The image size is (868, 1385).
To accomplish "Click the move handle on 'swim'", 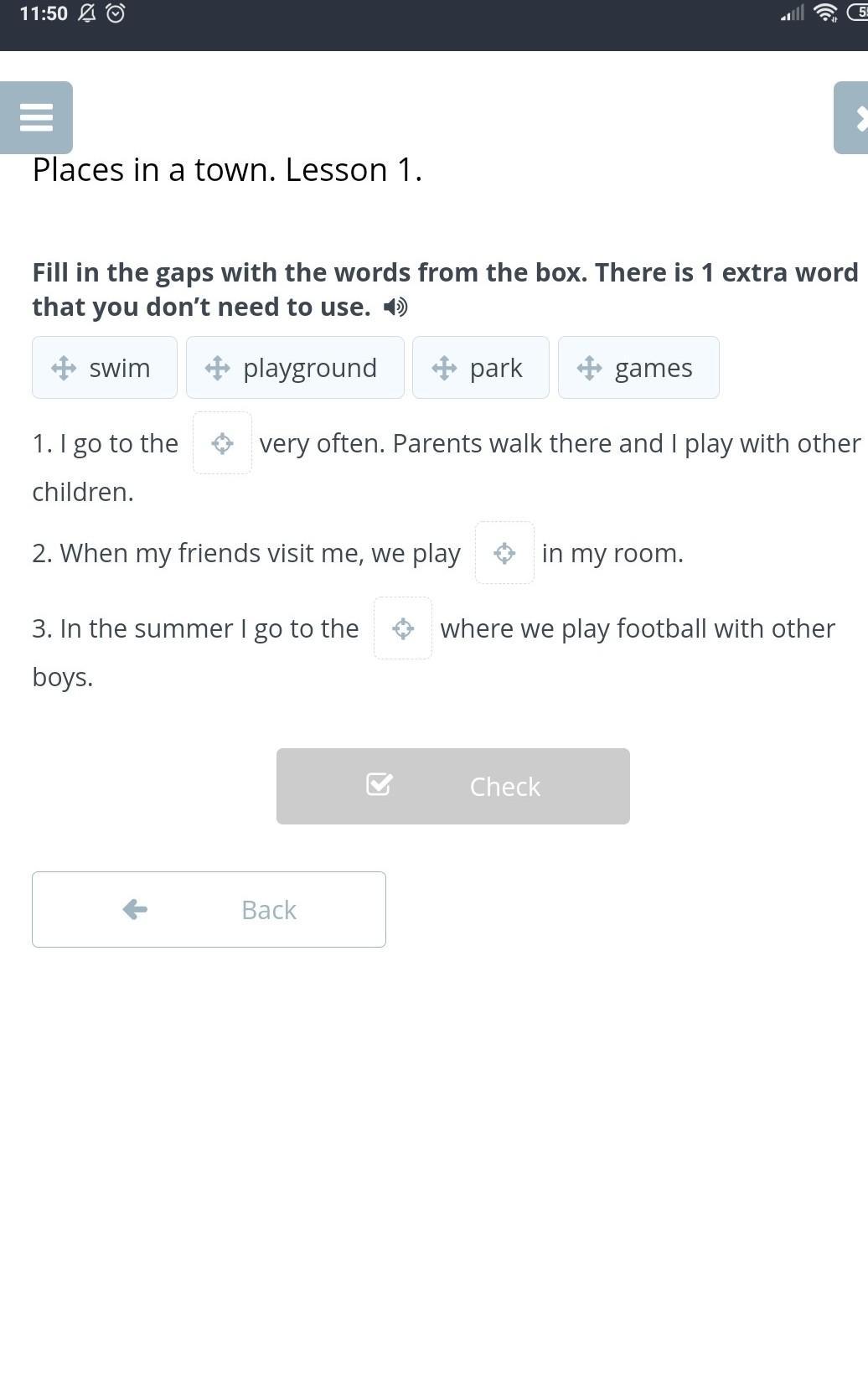I will tap(64, 368).
